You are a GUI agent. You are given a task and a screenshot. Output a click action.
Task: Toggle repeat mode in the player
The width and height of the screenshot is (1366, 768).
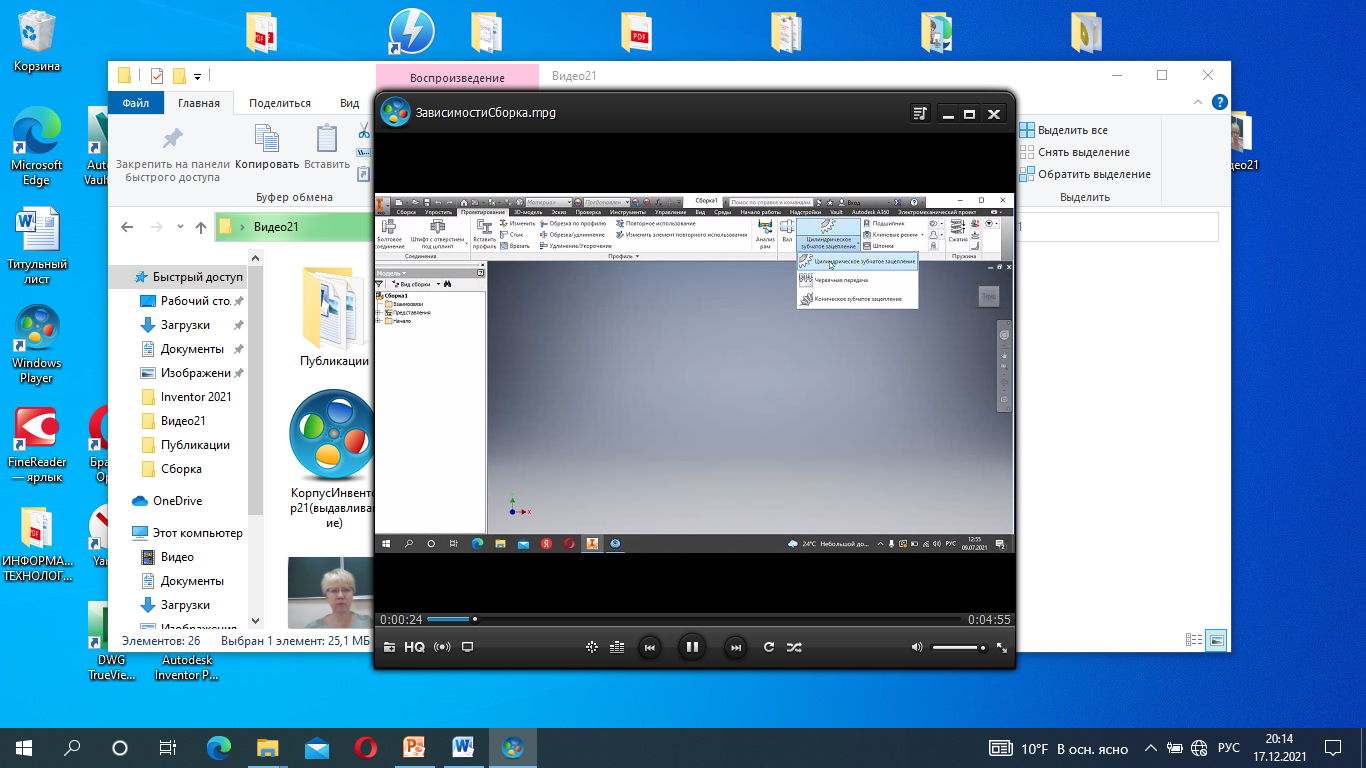pos(769,647)
